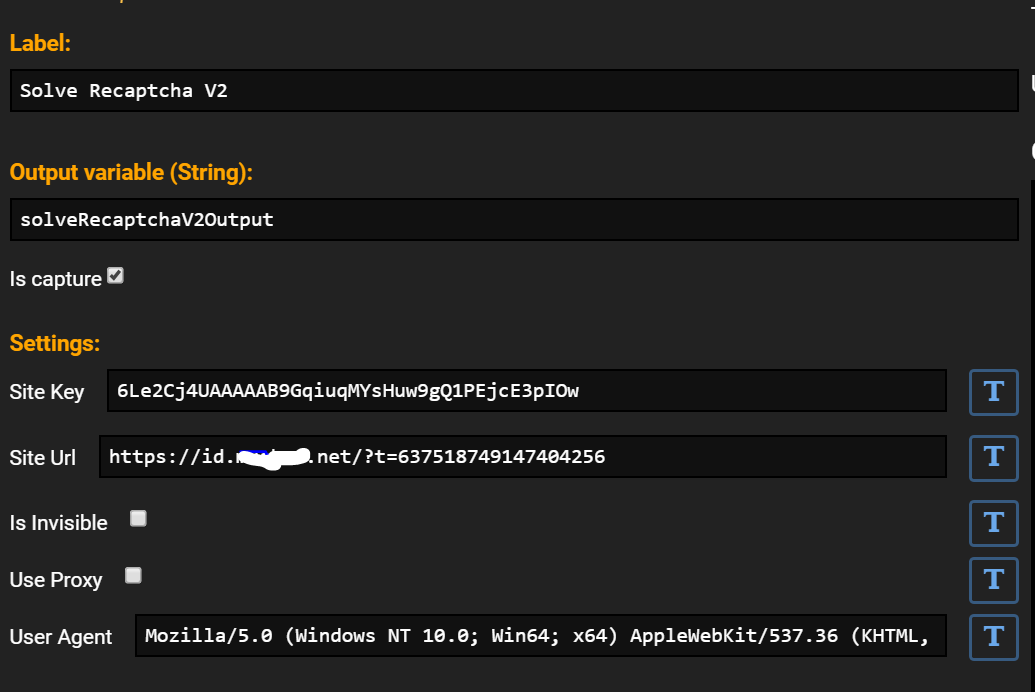1035x692 pixels.
Task: Click the T icon beside Site Url
Action: [x=993, y=458]
